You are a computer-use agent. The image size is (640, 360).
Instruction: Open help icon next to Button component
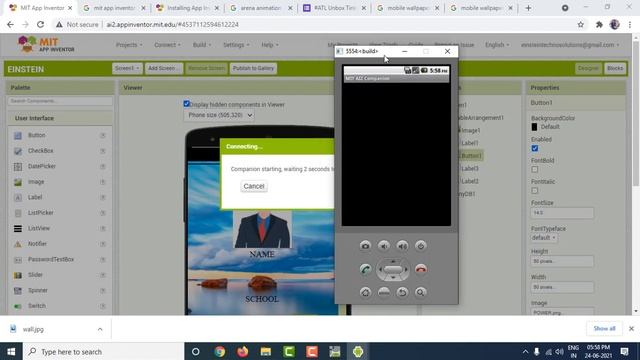pyautogui.click(x=103, y=135)
